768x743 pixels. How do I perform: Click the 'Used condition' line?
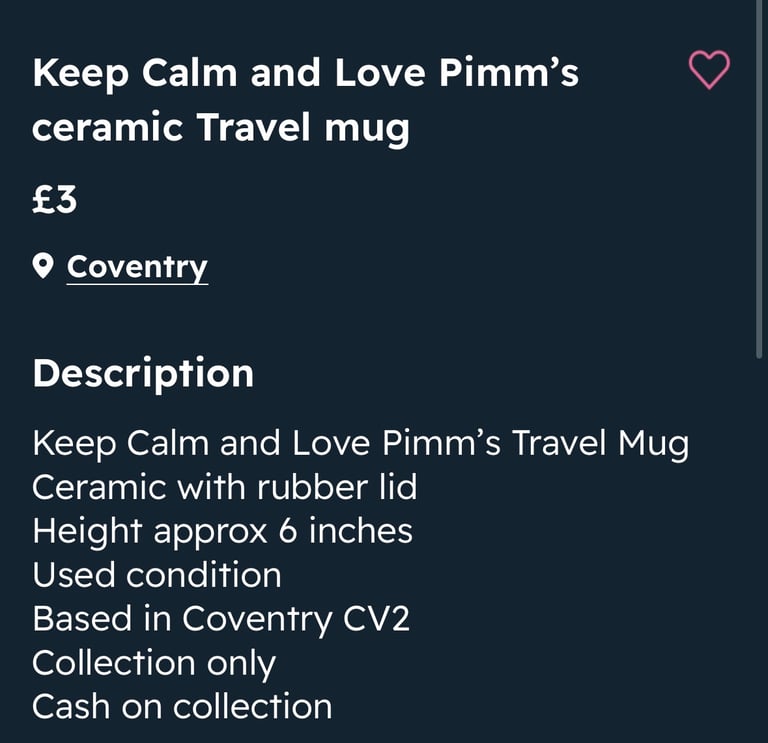coord(157,575)
